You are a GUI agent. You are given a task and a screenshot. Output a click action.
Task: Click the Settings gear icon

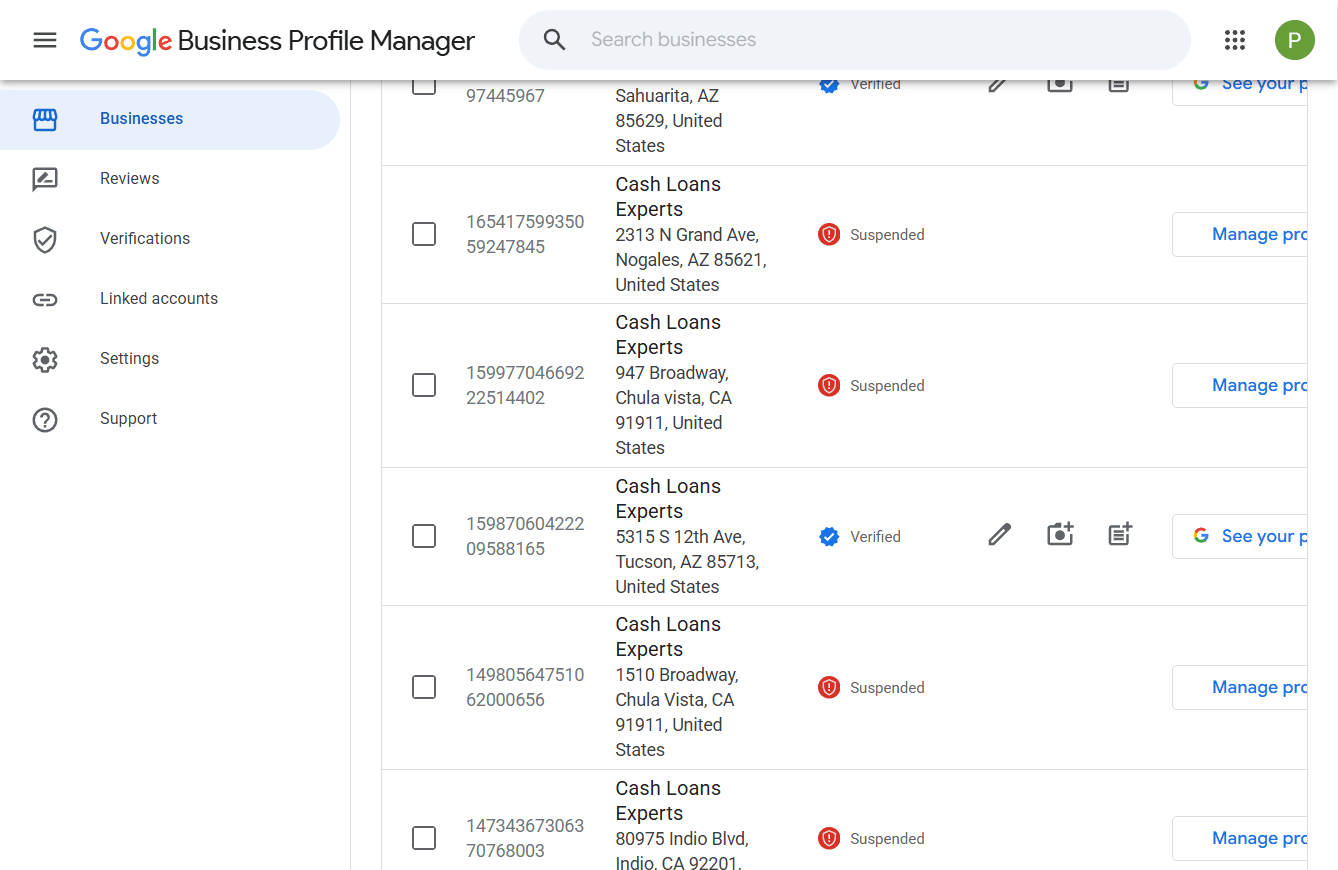coord(45,360)
